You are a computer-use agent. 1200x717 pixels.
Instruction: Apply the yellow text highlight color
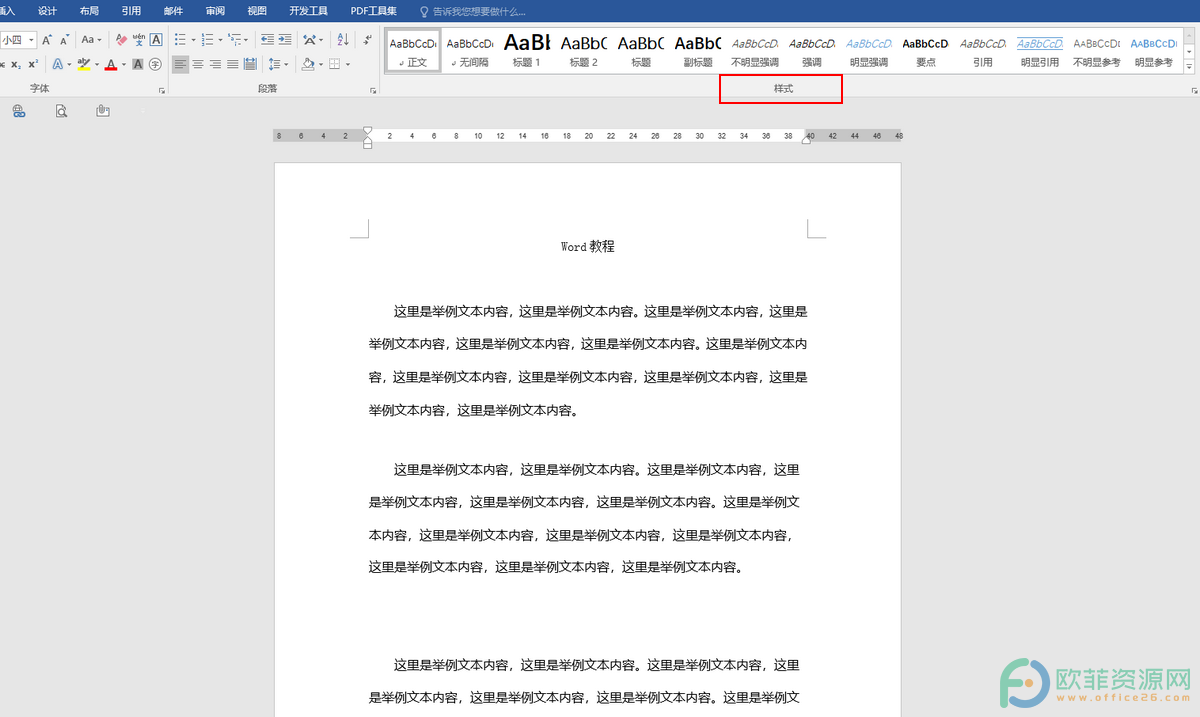pos(83,64)
